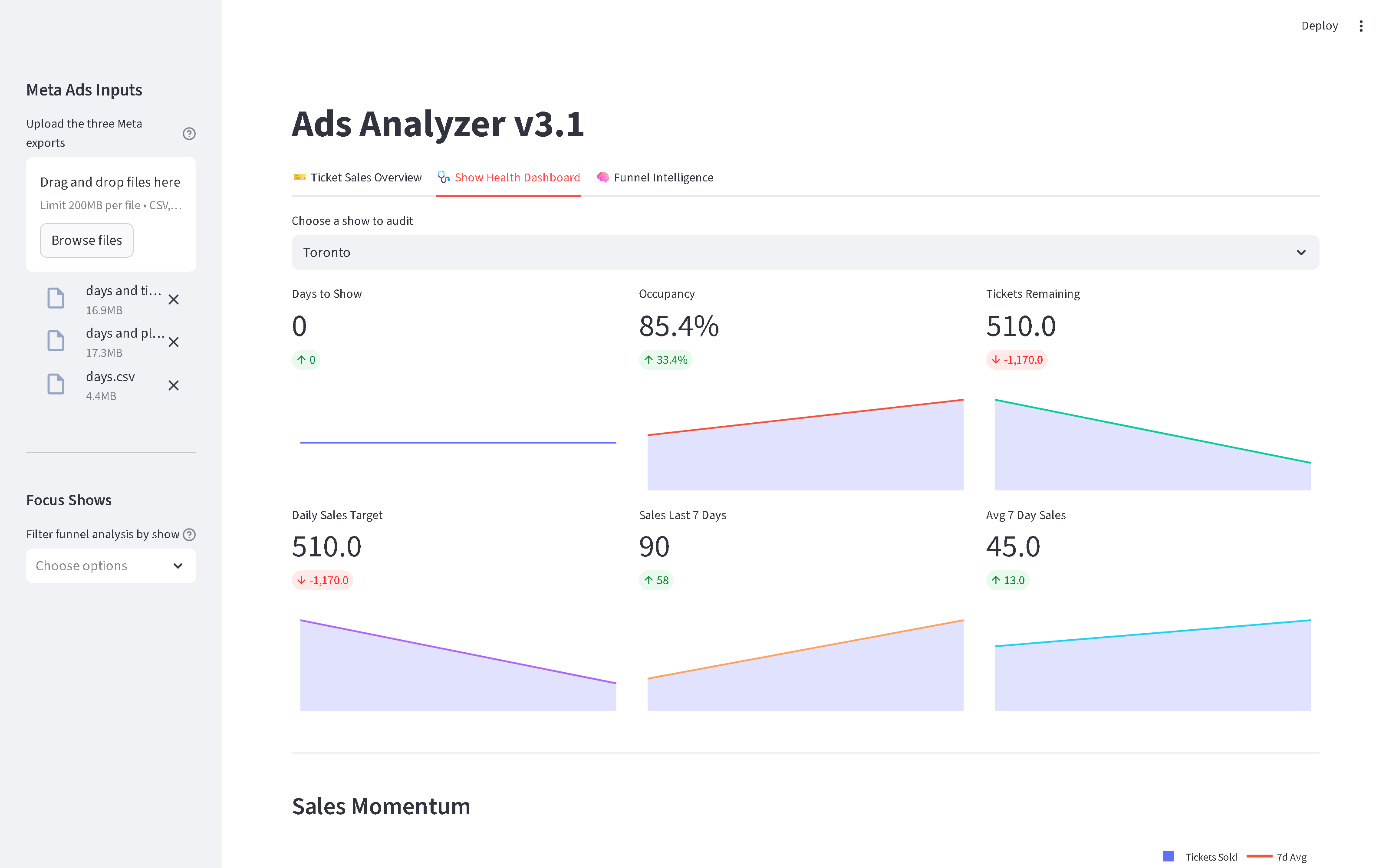Click the help icon next to Upload the three Meta exports
1389x868 pixels.
coord(189,133)
